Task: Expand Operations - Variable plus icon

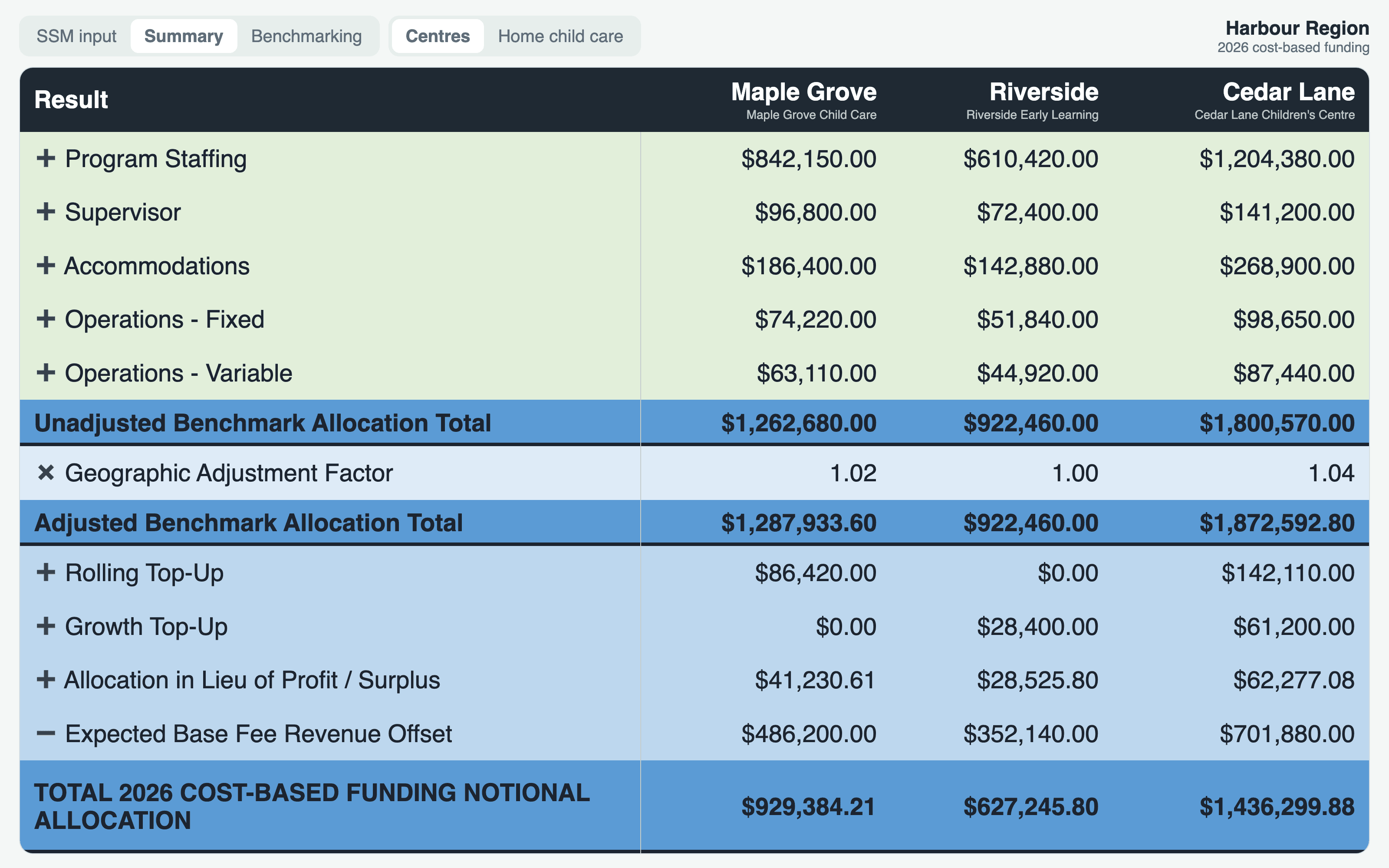Action: click(45, 373)
